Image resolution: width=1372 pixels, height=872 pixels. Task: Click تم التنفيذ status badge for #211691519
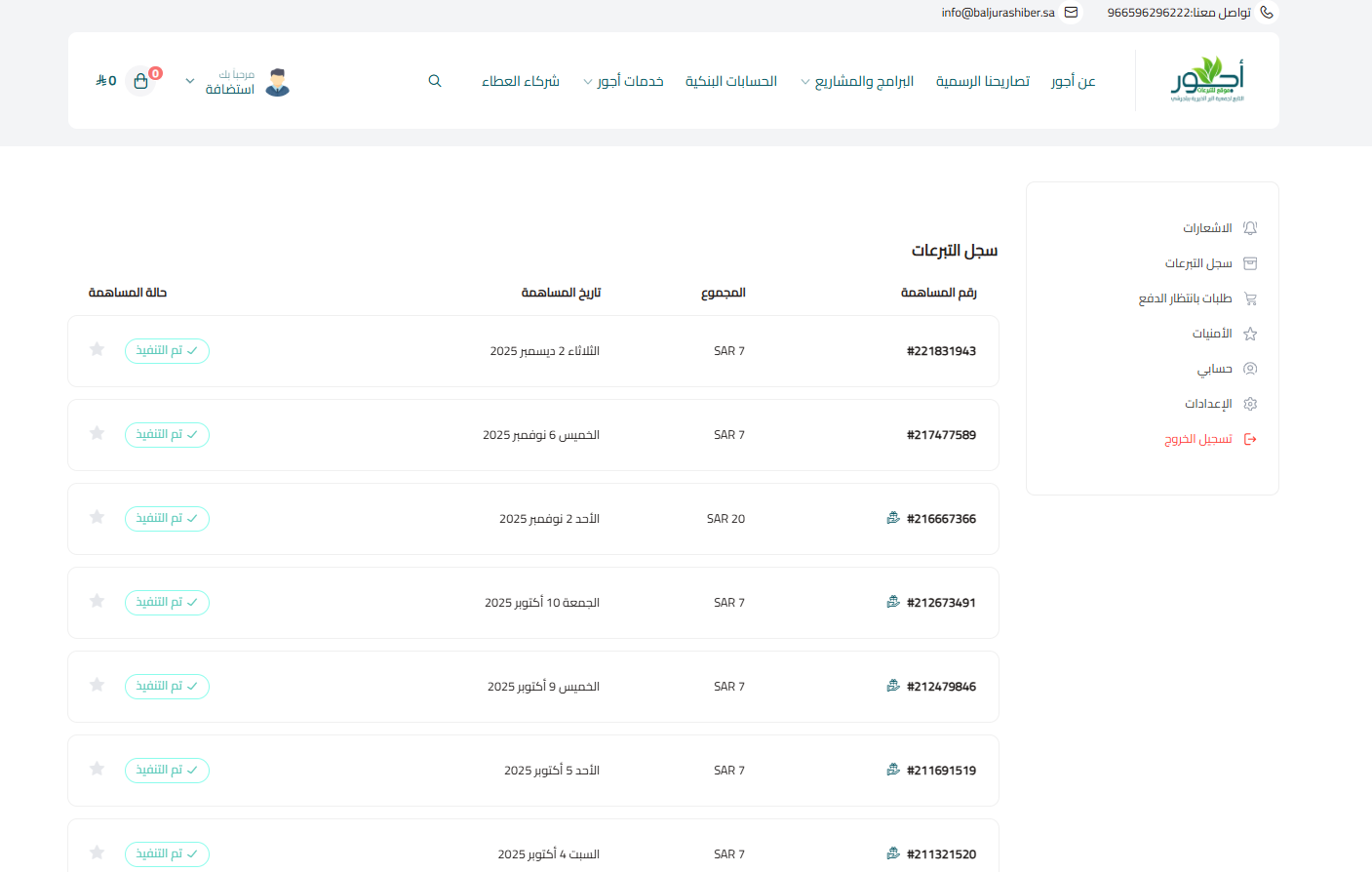coord(167,771)
